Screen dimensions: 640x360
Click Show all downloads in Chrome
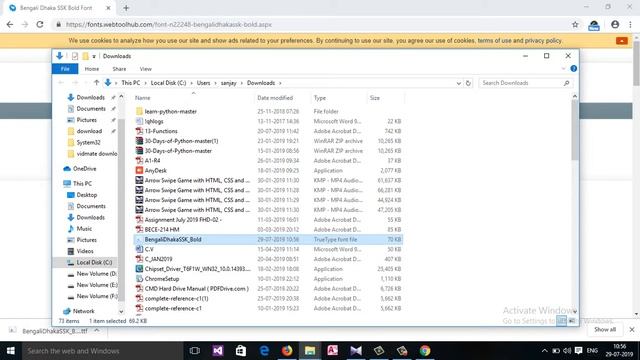605,329
